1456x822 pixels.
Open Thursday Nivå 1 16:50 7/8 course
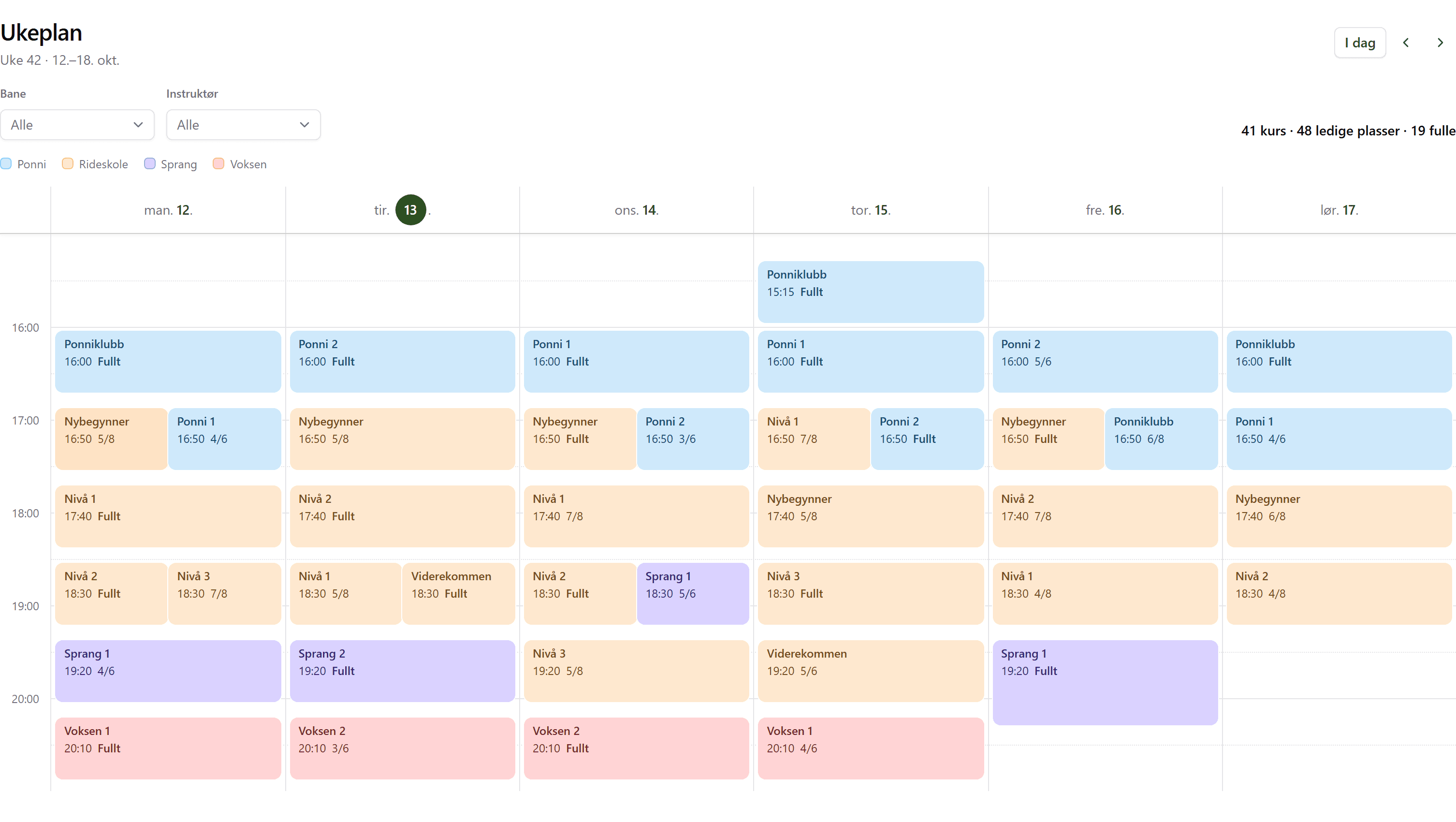point(814,439)
